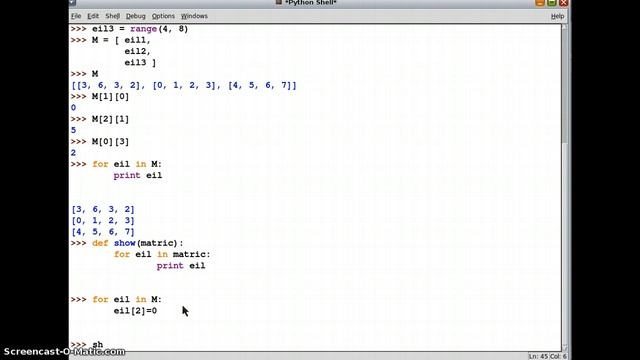Open the Shell menu
Viewport: 640px width, 360px height.
(x=112, y=16)
